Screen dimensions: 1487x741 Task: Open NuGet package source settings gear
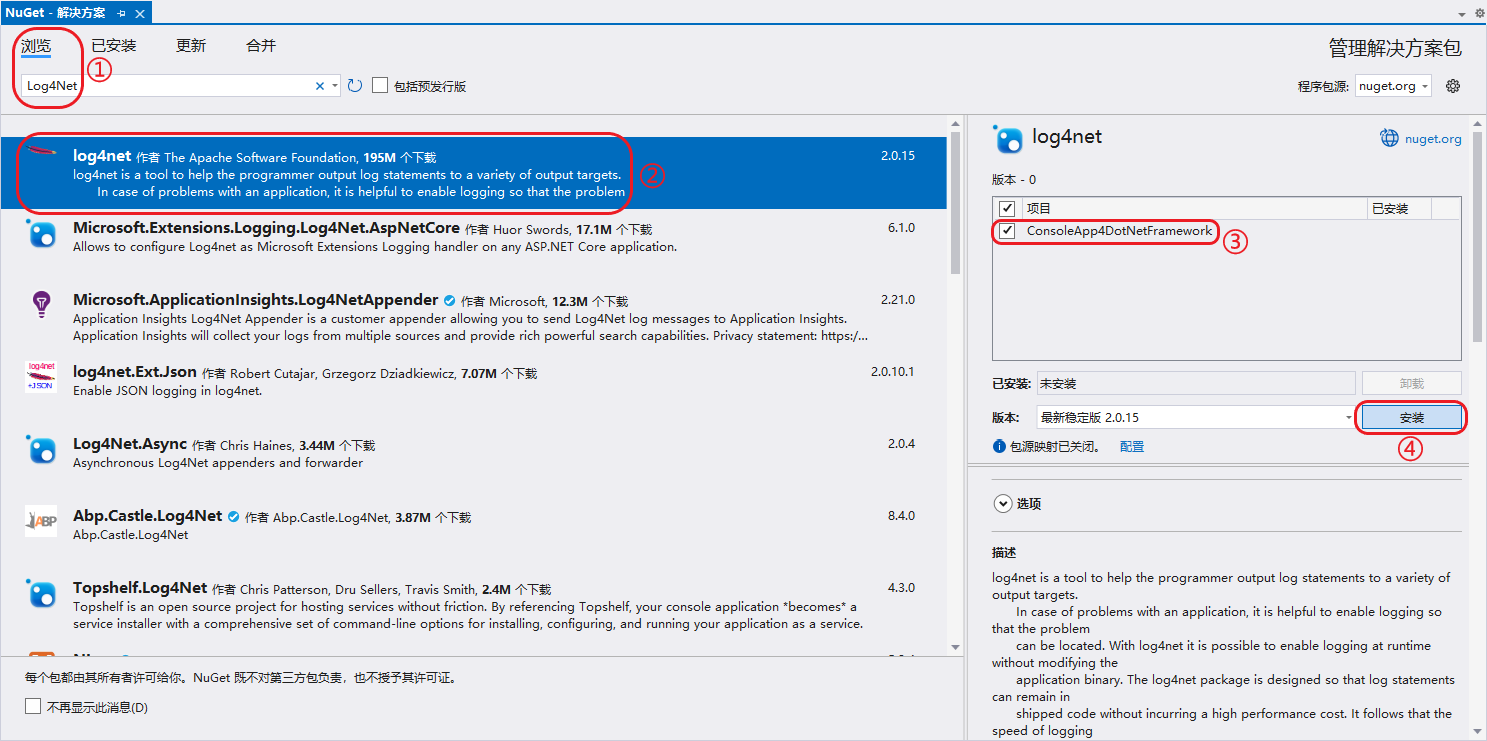coord(1453,86)
